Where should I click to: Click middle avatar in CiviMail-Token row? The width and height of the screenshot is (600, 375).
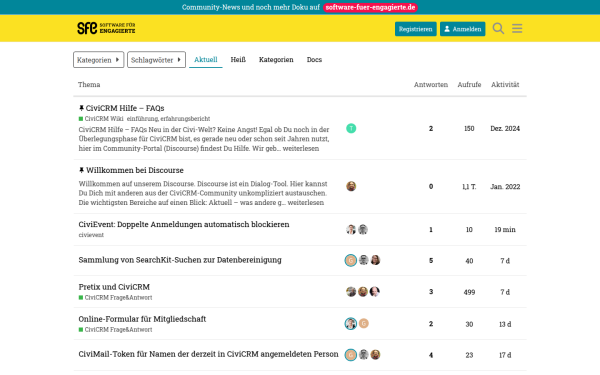(x=364, y=355)
